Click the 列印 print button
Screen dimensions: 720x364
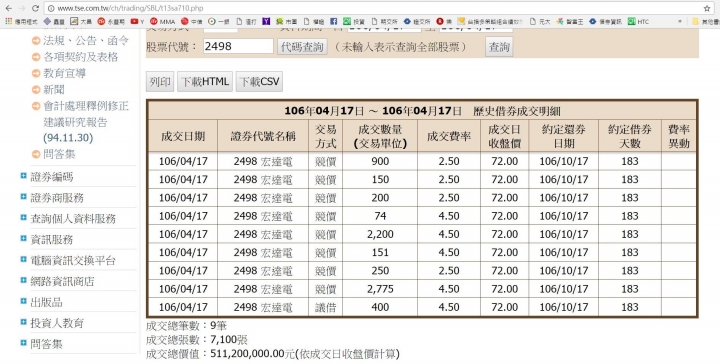point(160,82)
